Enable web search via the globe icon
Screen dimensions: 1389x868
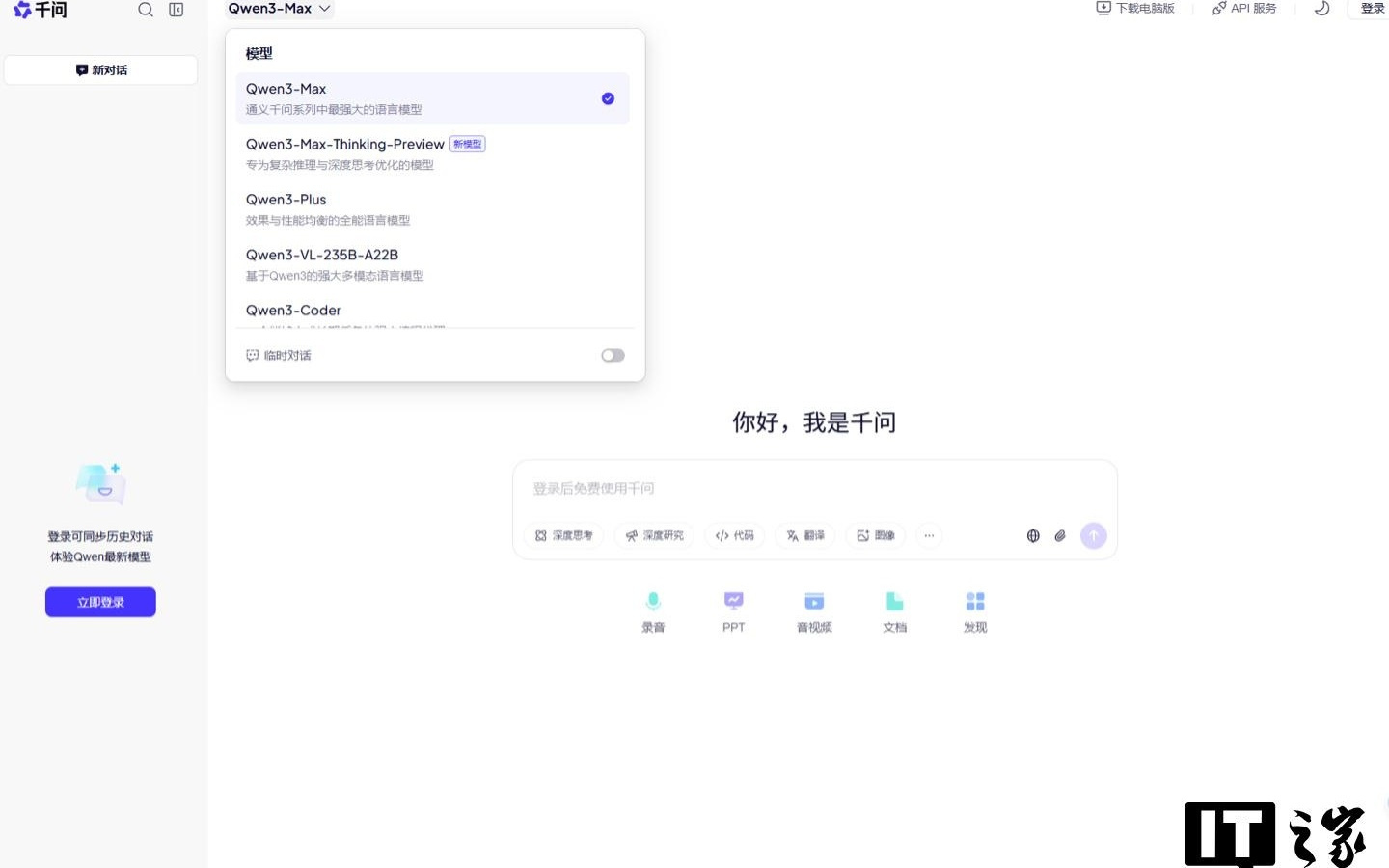(1033, 535)
